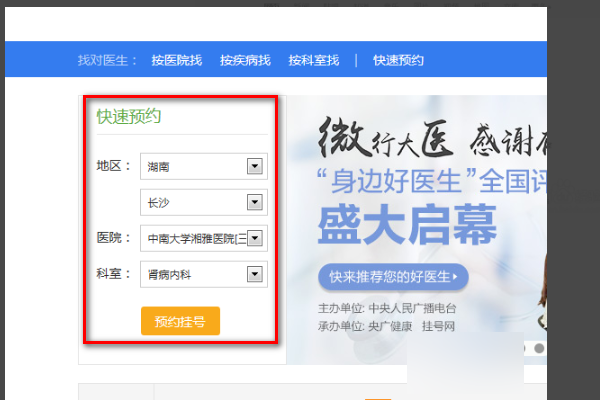Viewport: 600px width, 400px height.
Task: Click the 承办单位: 央广健康 挂号网 text
Action: 386,326
